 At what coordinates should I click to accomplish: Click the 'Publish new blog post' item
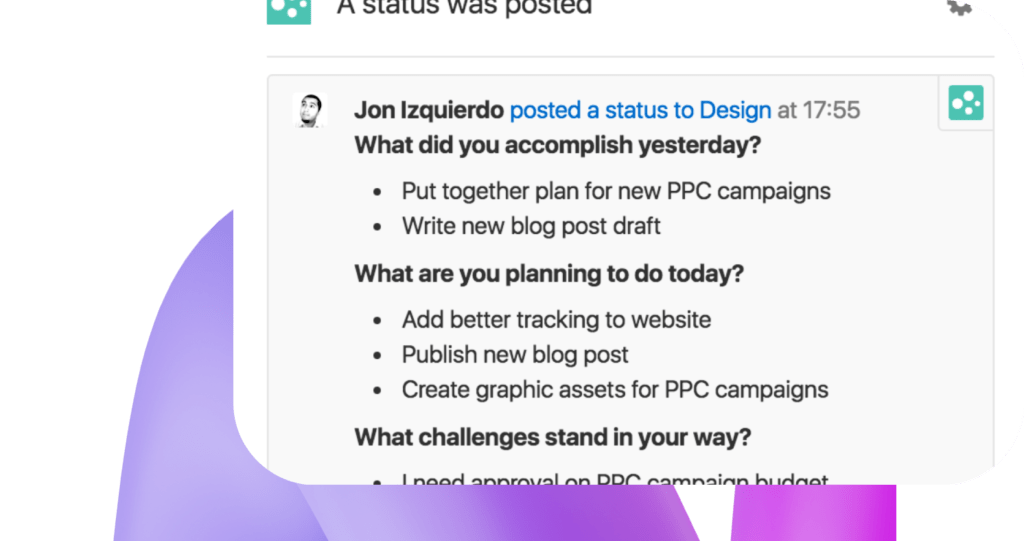515,354
